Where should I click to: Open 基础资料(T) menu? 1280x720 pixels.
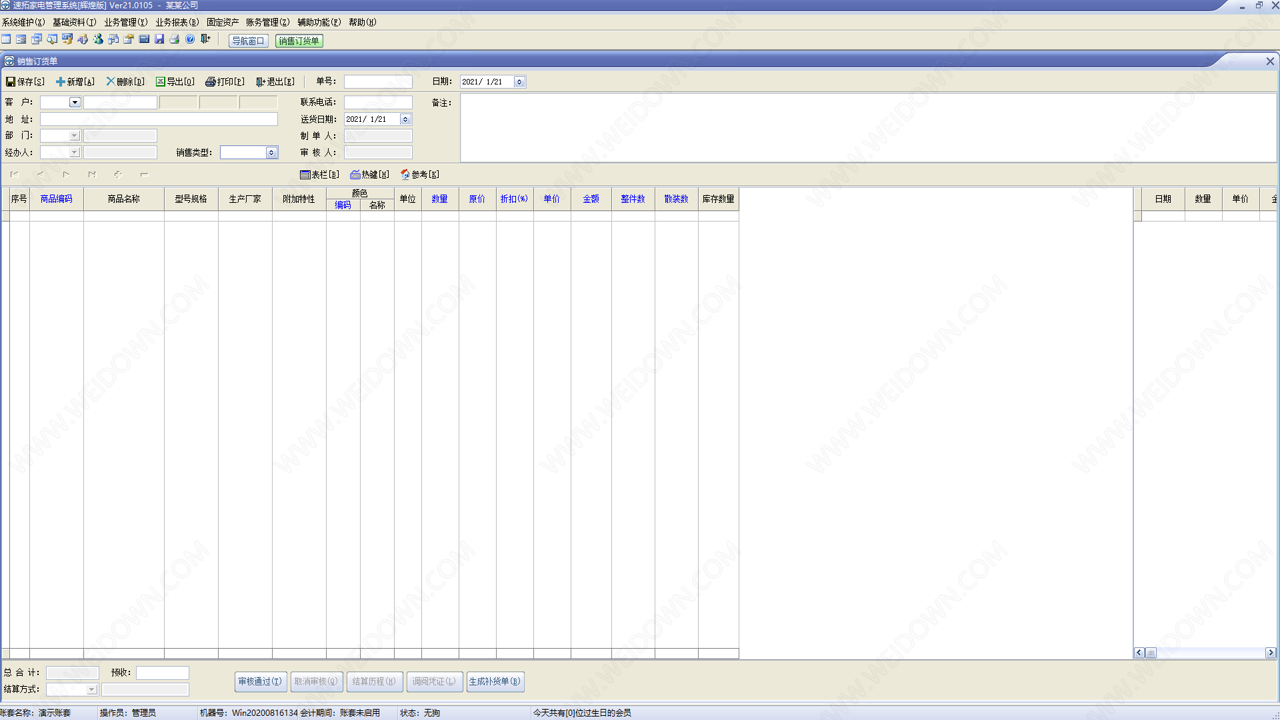click(75, 22)
